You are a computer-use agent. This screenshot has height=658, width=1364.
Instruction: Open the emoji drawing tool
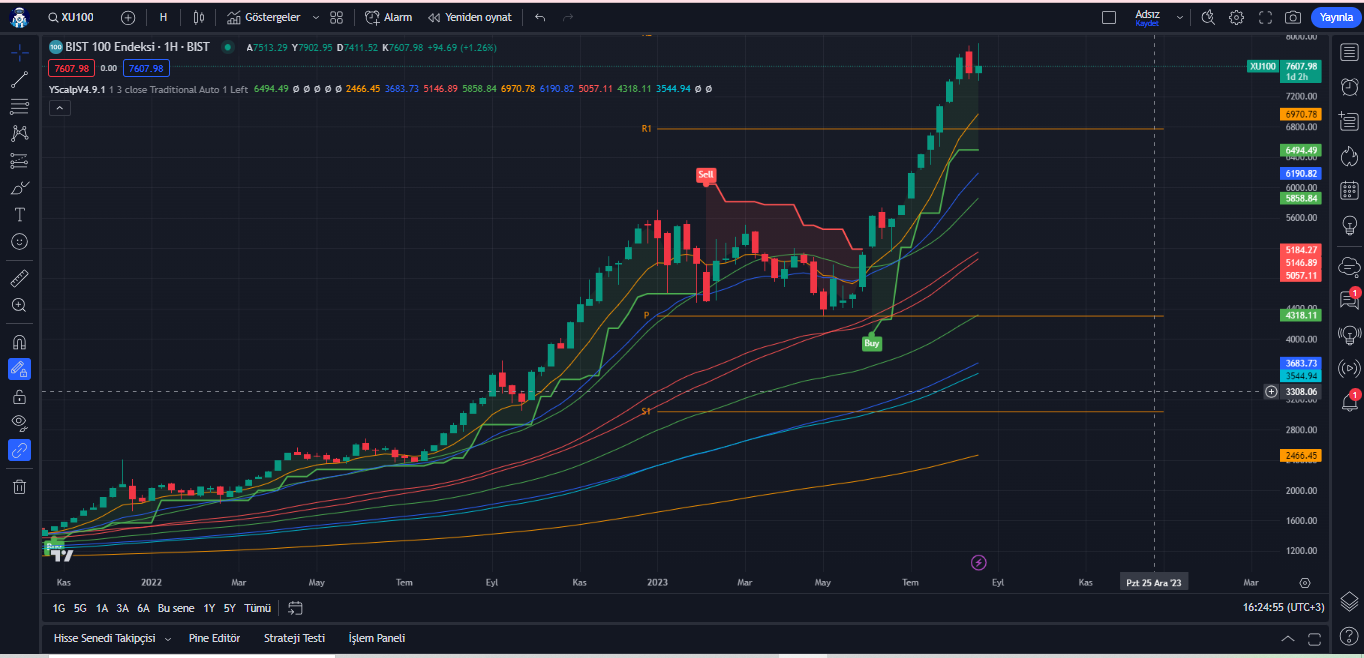19,242
